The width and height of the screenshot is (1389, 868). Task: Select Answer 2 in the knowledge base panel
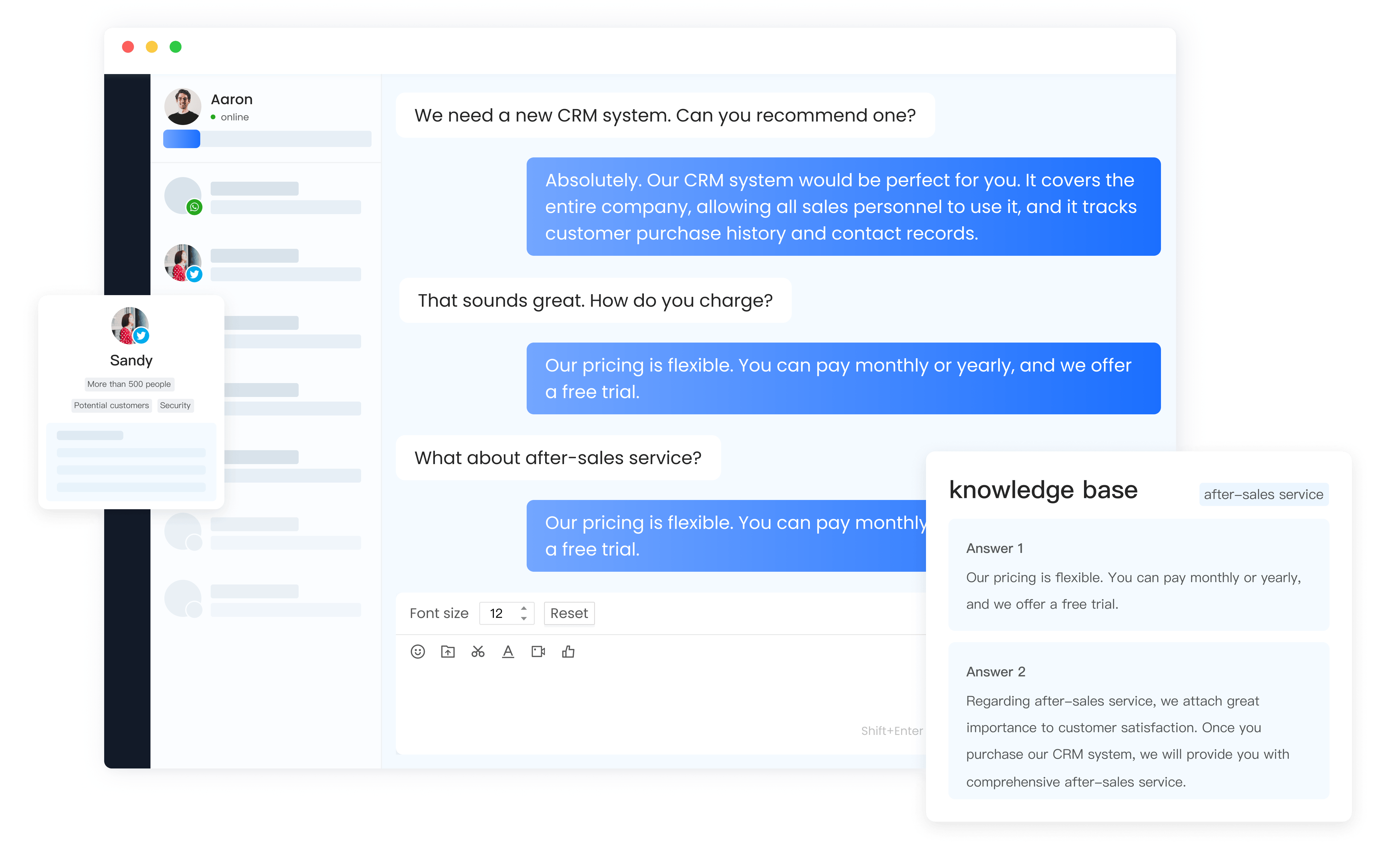996,672
